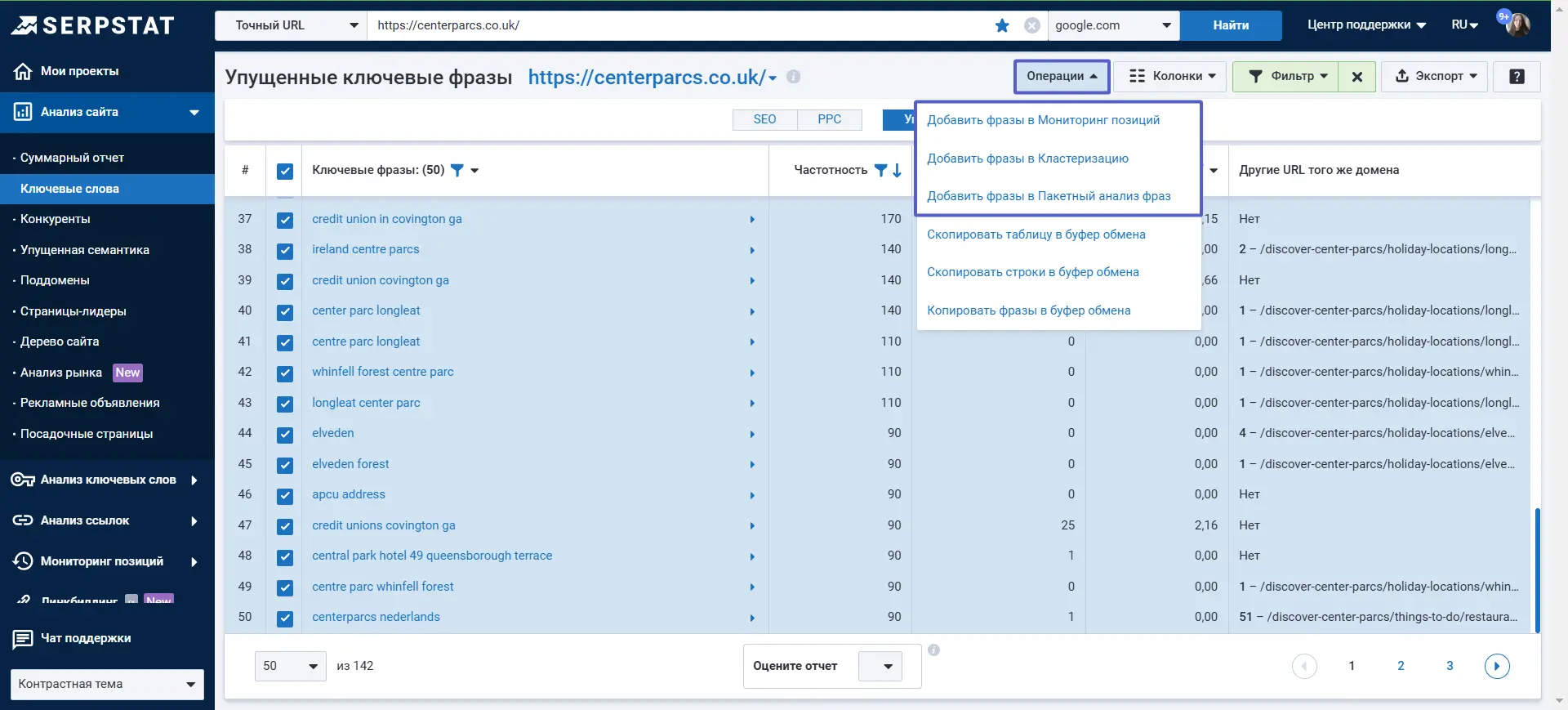Open details arrow for 'elveden forest' keyword
1568x710 pixels.
pyautogui.click(x=752, y=465)
